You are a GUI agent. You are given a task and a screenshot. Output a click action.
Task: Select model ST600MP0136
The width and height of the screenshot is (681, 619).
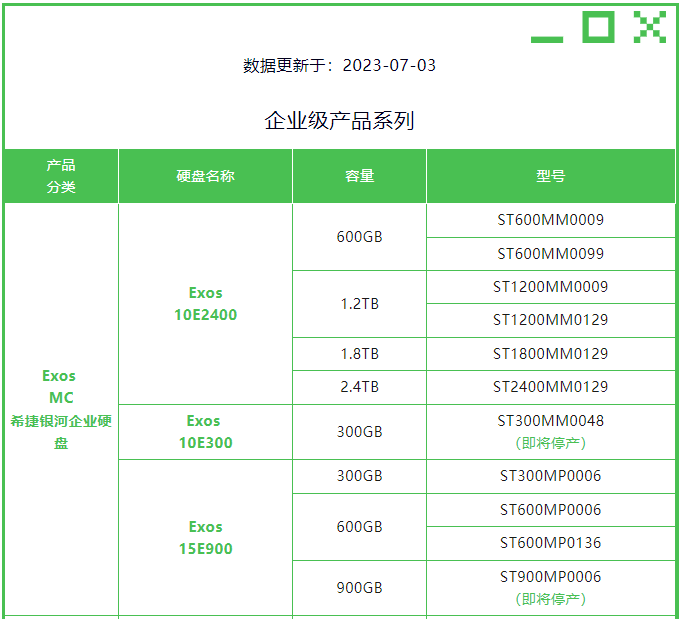pyautogui.click(x=550, y=543)
